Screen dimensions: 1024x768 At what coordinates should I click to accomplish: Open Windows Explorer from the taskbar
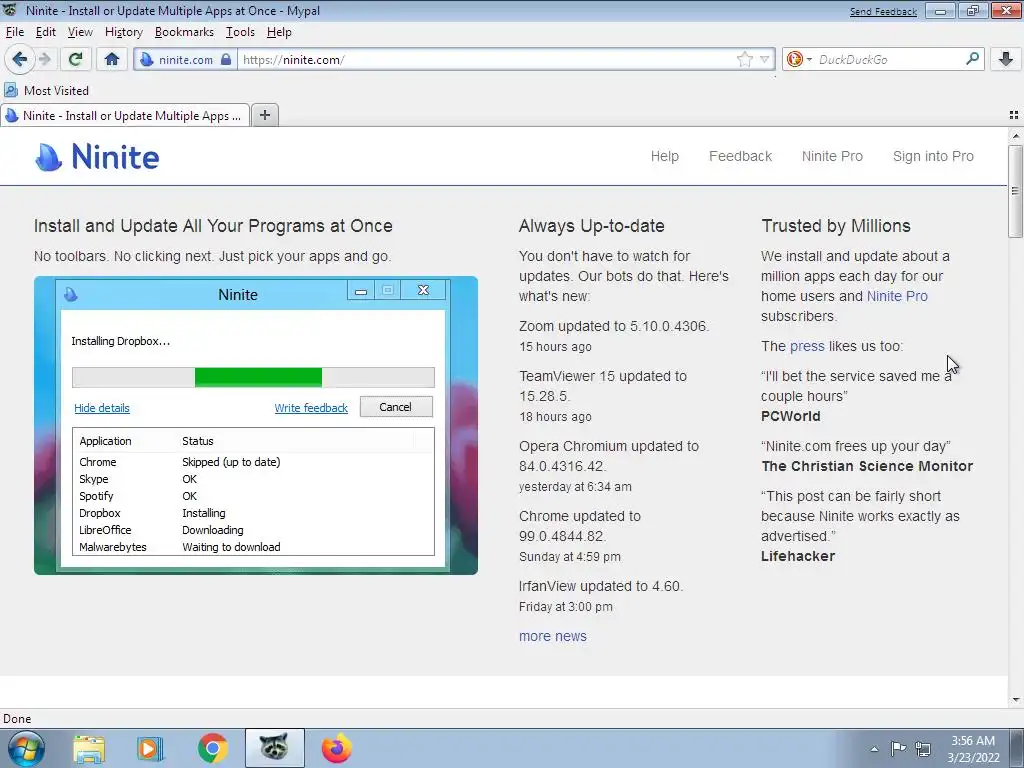[x=89, y=748]
